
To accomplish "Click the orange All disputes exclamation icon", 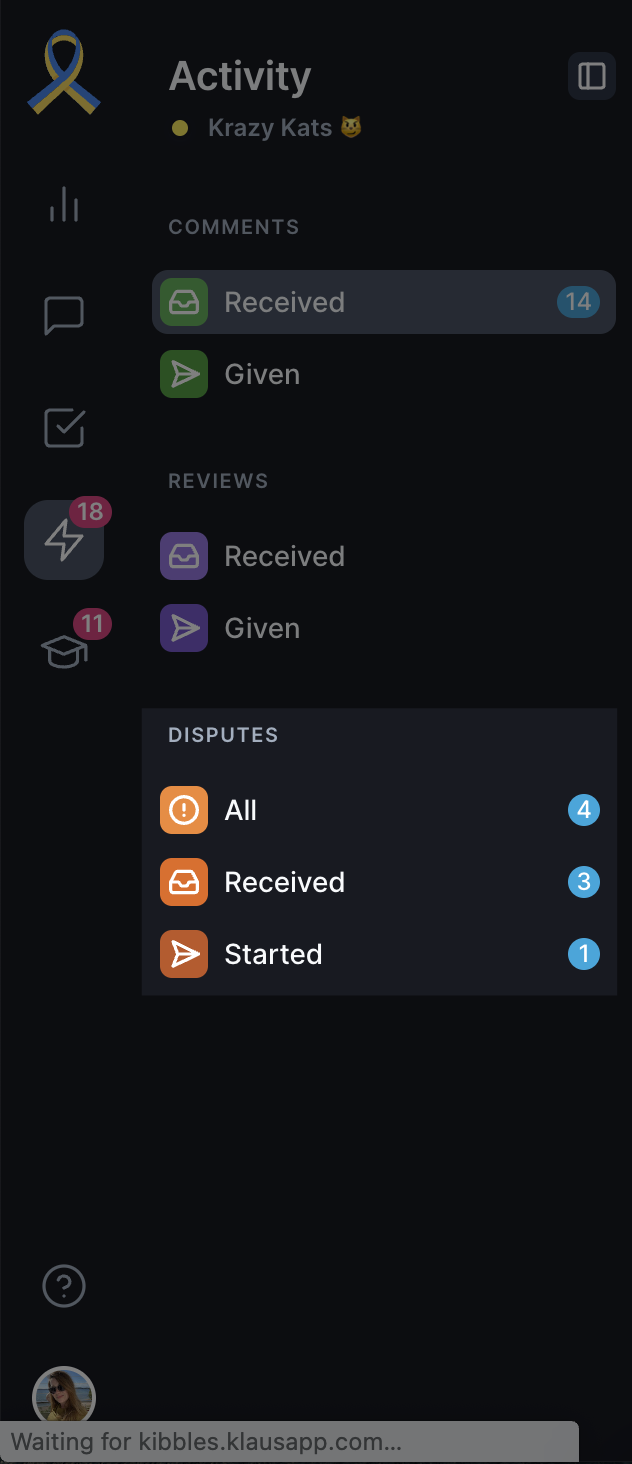I will pos(184,810).
